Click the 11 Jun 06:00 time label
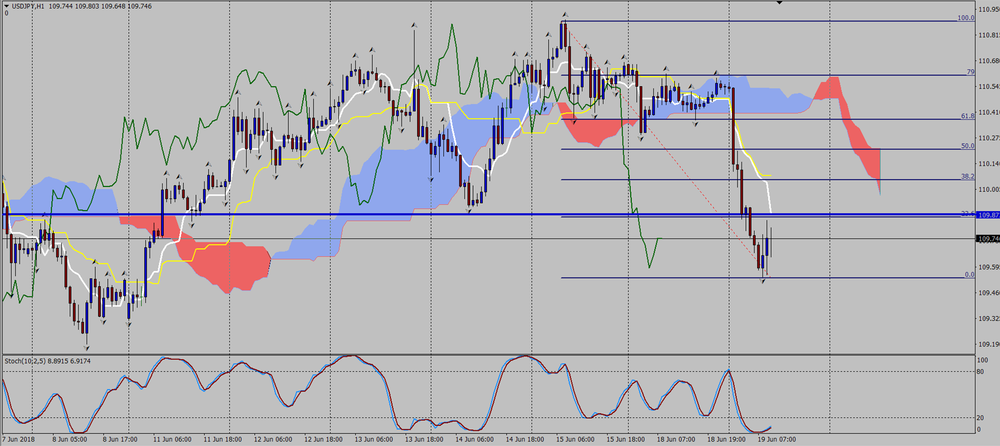This screenshot has height=446, width=1000. point(170,440)
